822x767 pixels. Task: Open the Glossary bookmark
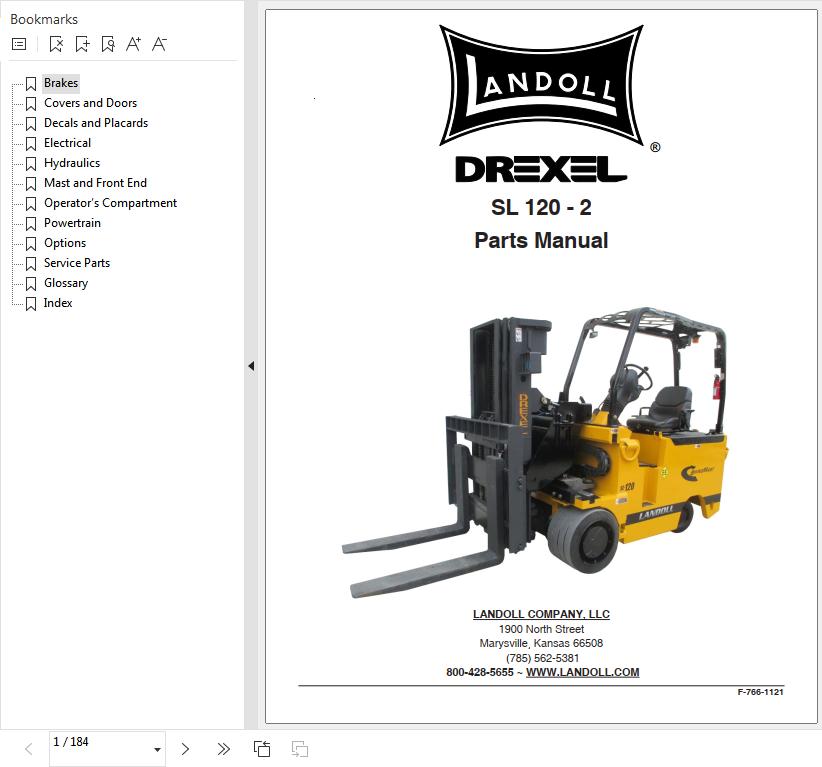[66, 283]
